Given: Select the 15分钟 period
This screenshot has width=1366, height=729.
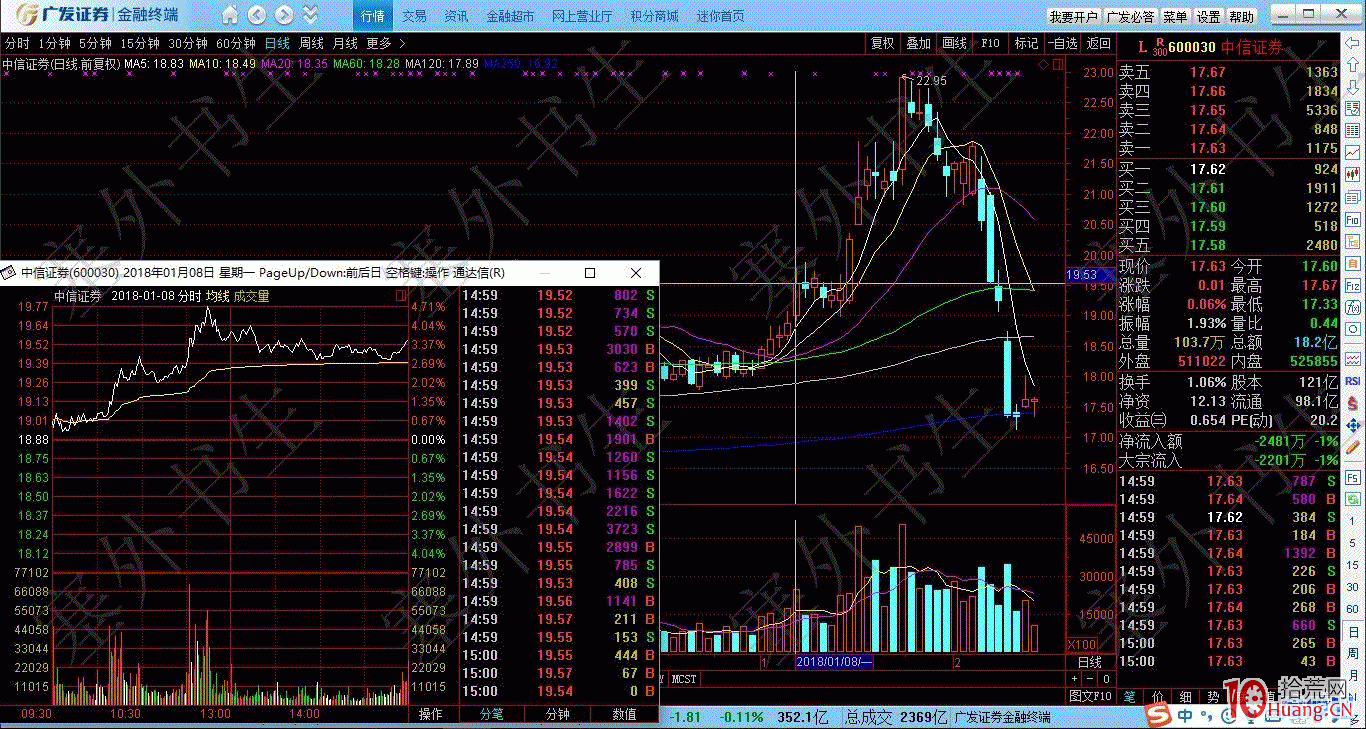Looking at the screenshot, I should tap(140, 43).
